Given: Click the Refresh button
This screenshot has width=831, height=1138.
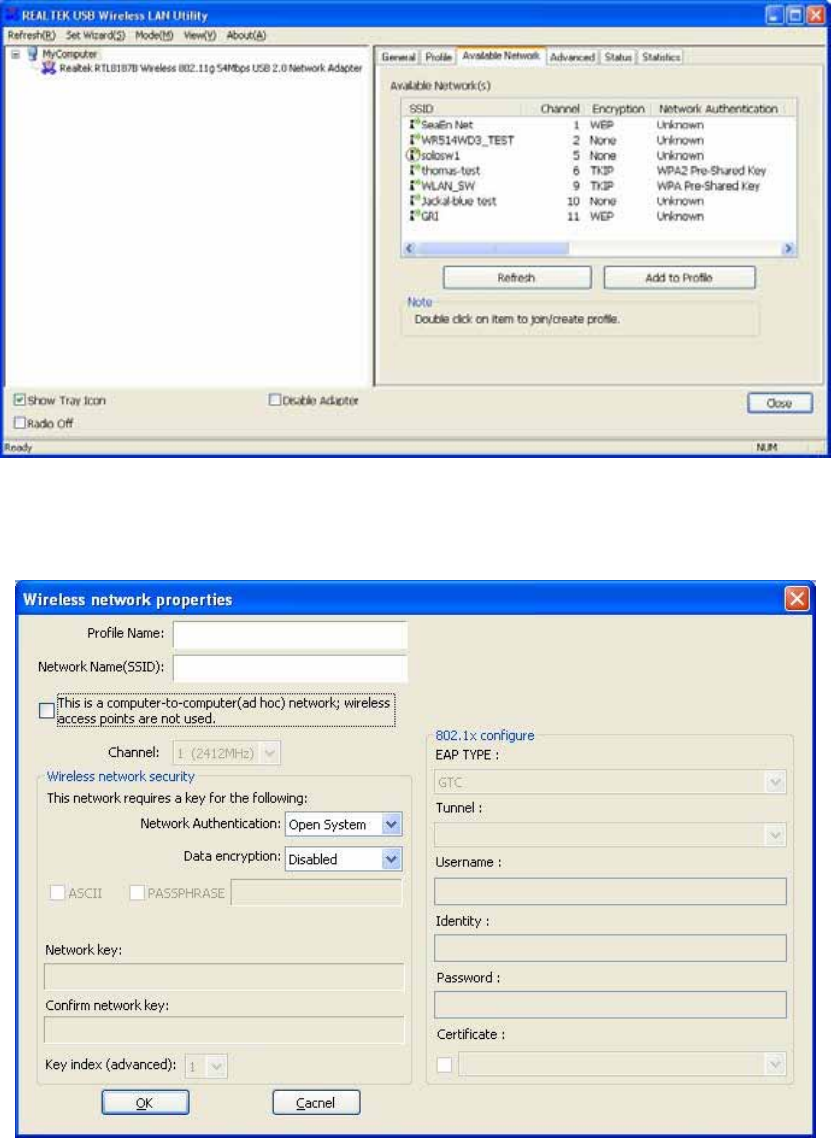Looking at the screenshot, I should (x=517, y=278).
